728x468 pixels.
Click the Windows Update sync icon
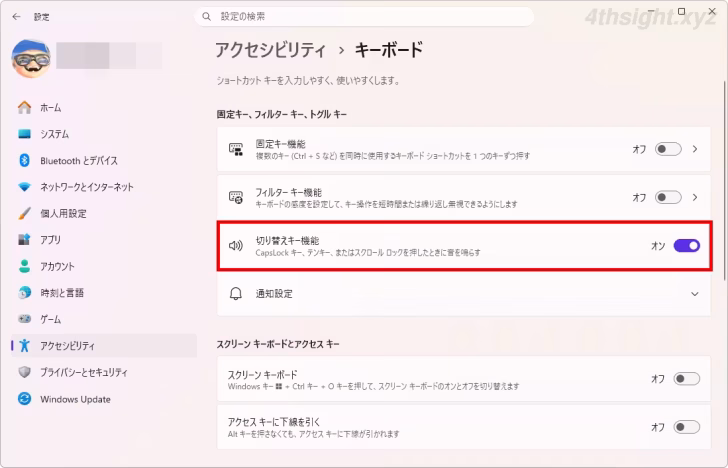pyautogui.click(x=24, y=399)
